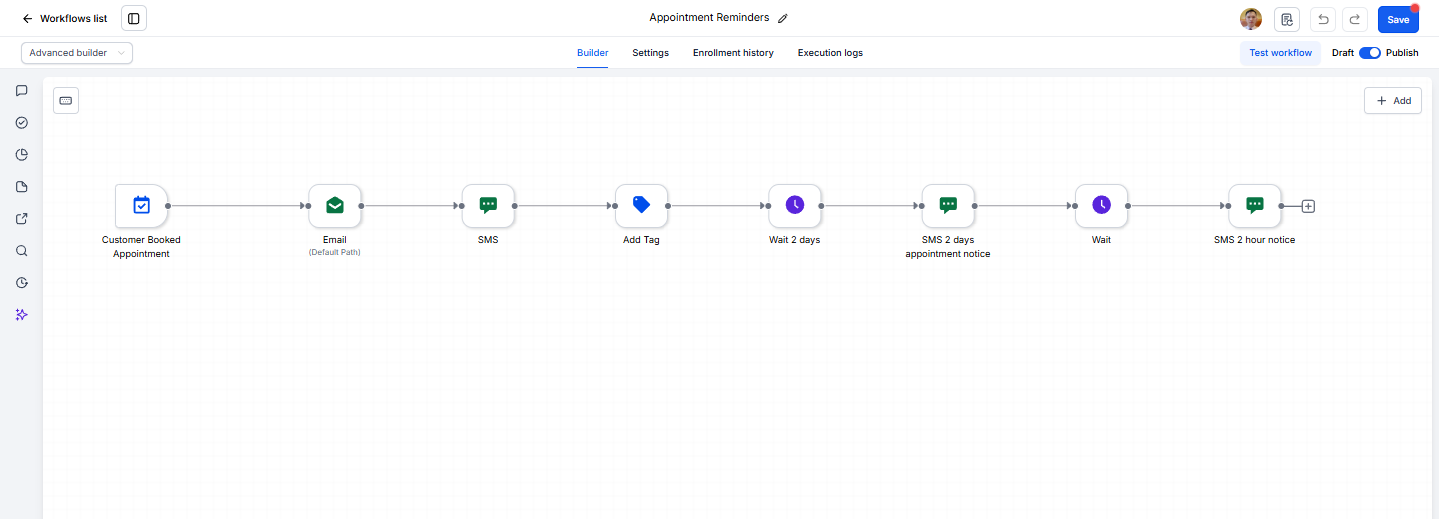This screenshot has height=519, width=1439.
Task: Open the Advanced builder dropdown
Action: 77,53
